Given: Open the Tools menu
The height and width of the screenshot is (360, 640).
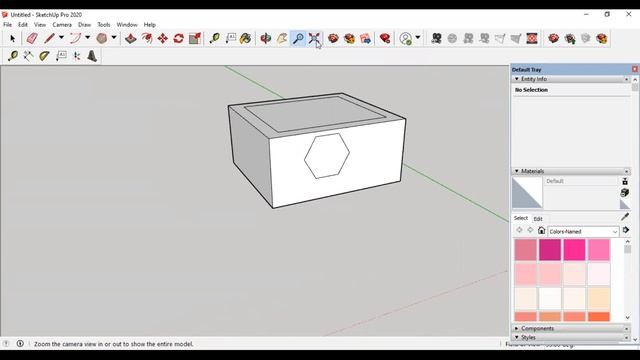Looking at the screenshot, I should [104, 24].
